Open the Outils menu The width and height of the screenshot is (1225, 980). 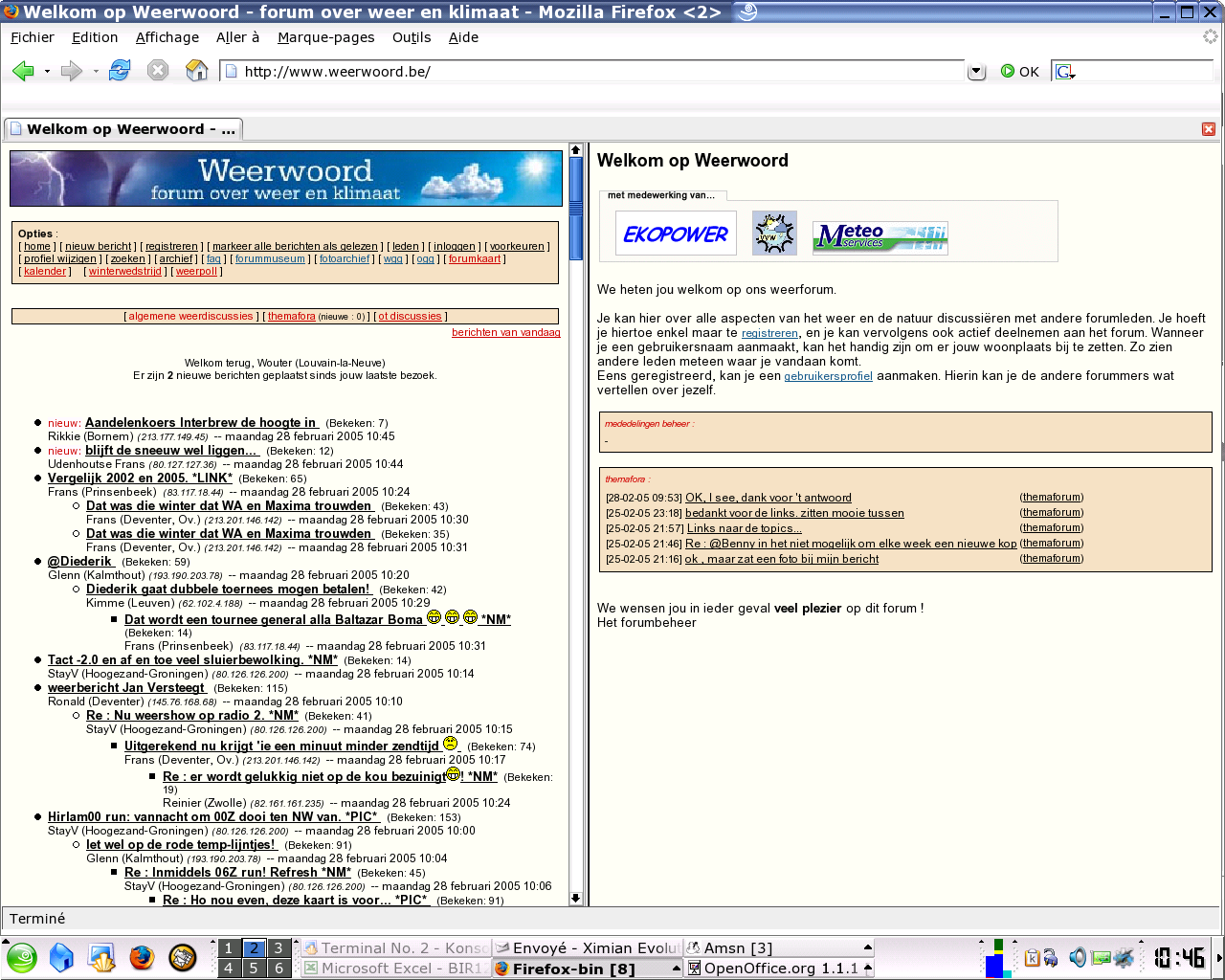412,37
